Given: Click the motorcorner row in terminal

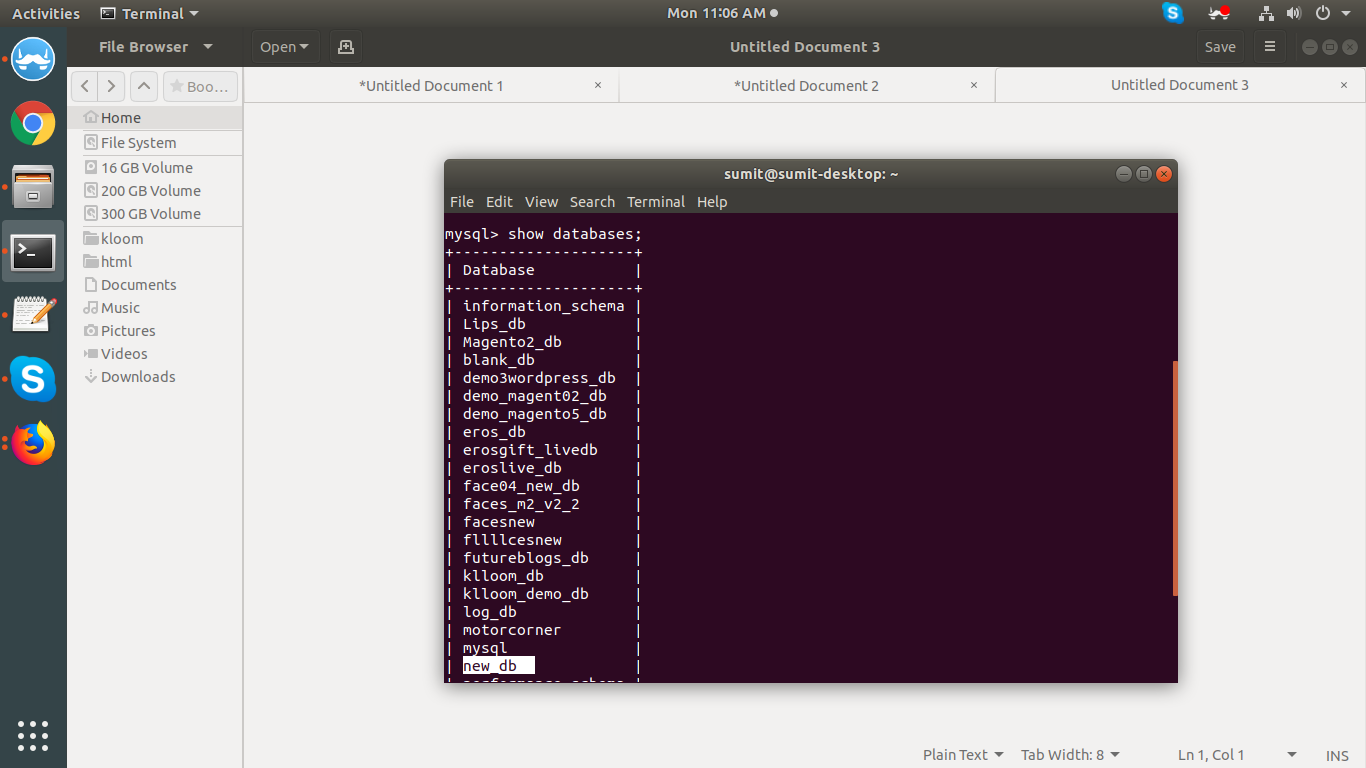Looking at the screenshot, I should pyautogui.click(x=512, y=630).
